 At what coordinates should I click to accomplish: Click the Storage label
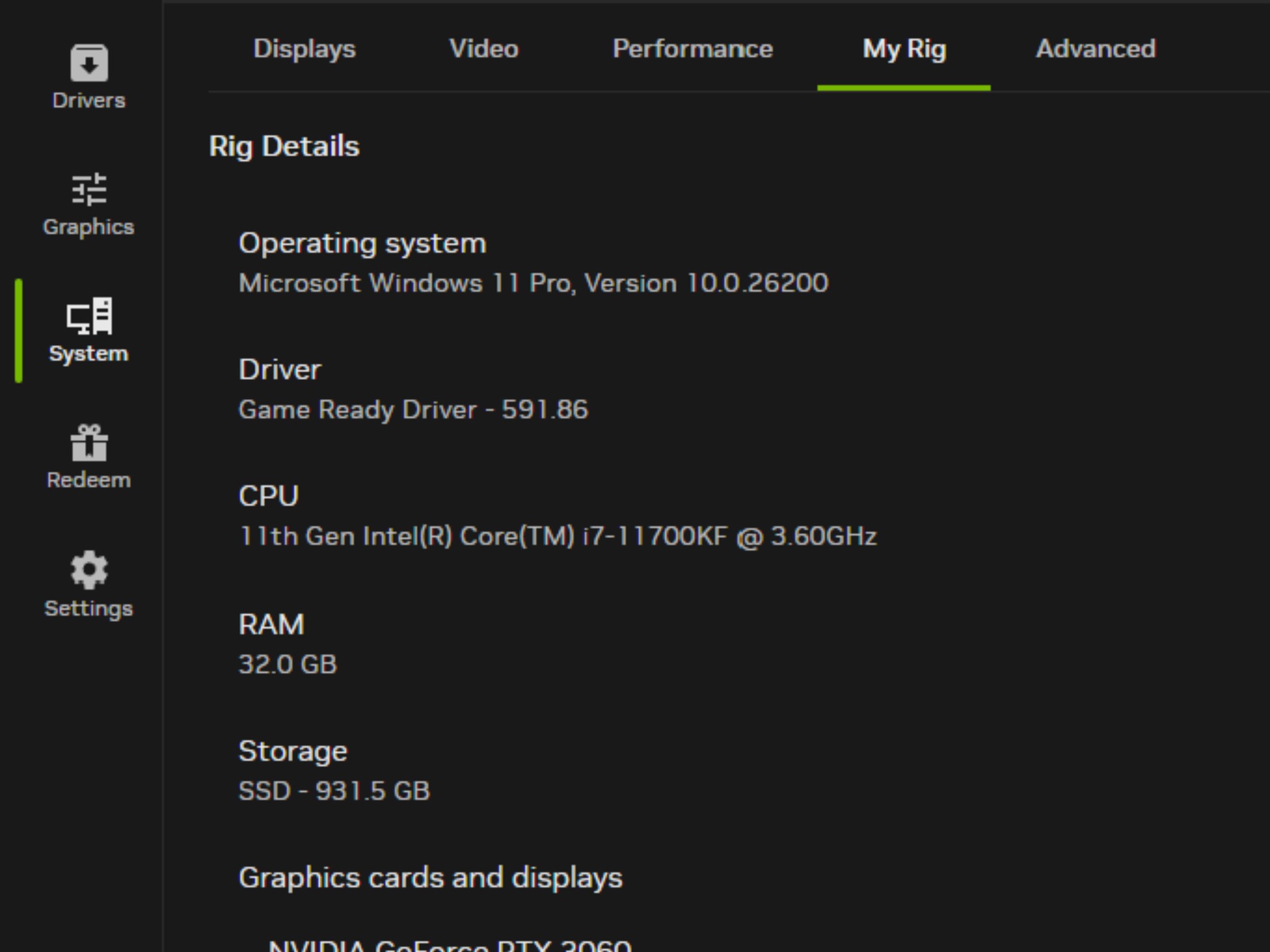point(293,752)
